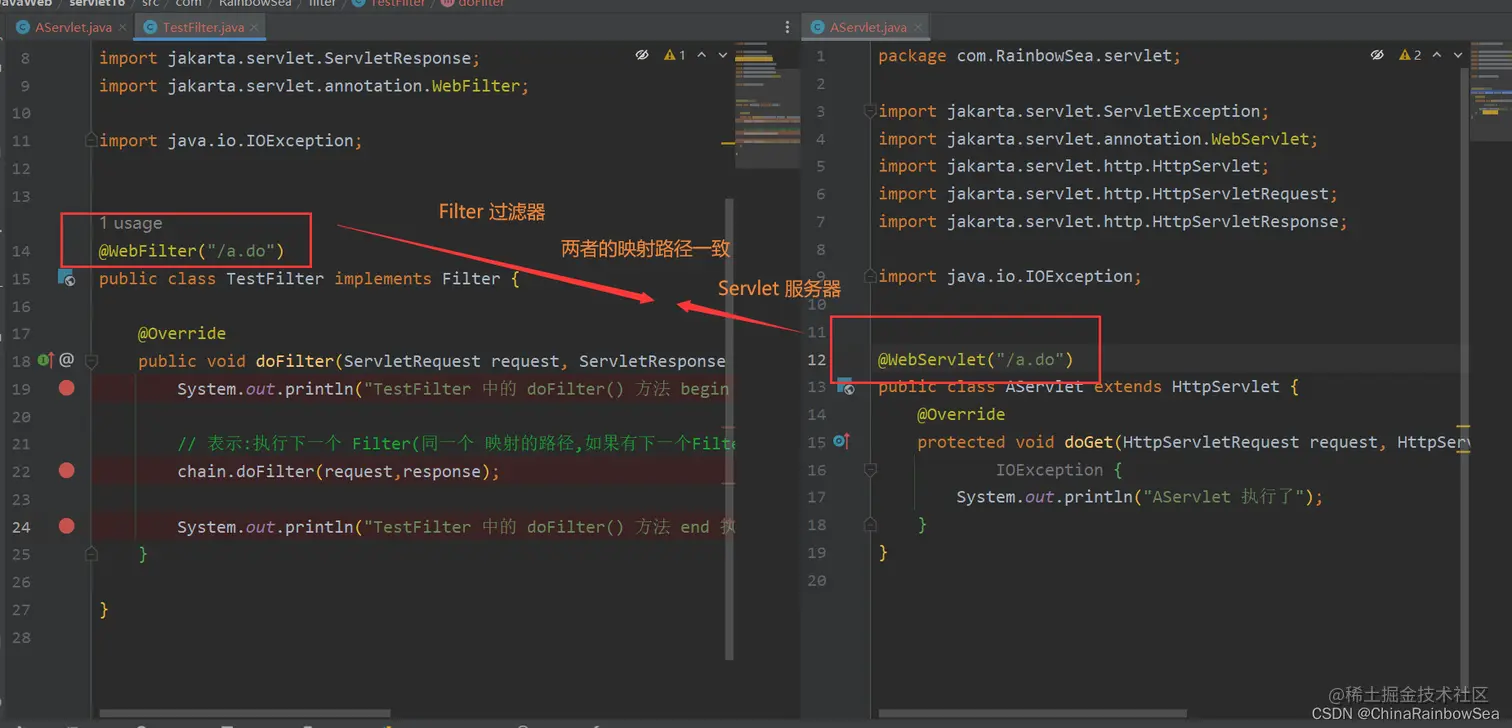This screenshot has height=728, width=1512.
Task: Close right editor AServlet.java tab
Action: [x=917, y=27]
